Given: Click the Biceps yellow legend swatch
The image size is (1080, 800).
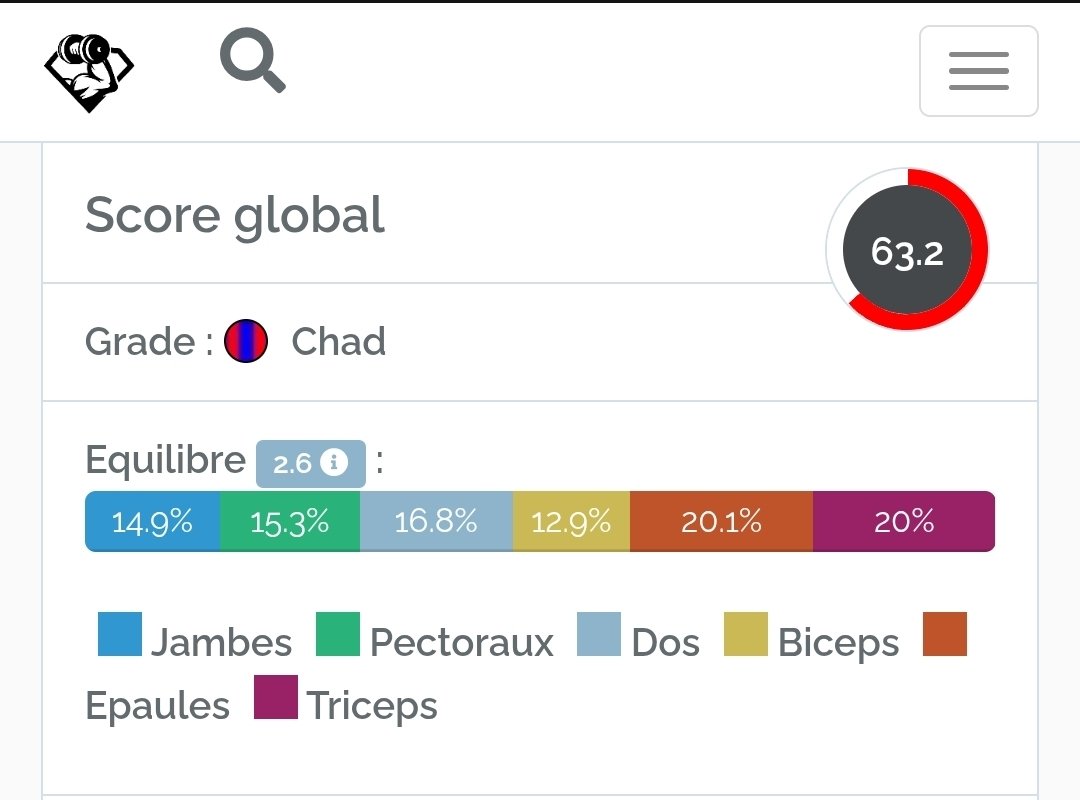Looking at the screenshot, I should click(745, 634).
